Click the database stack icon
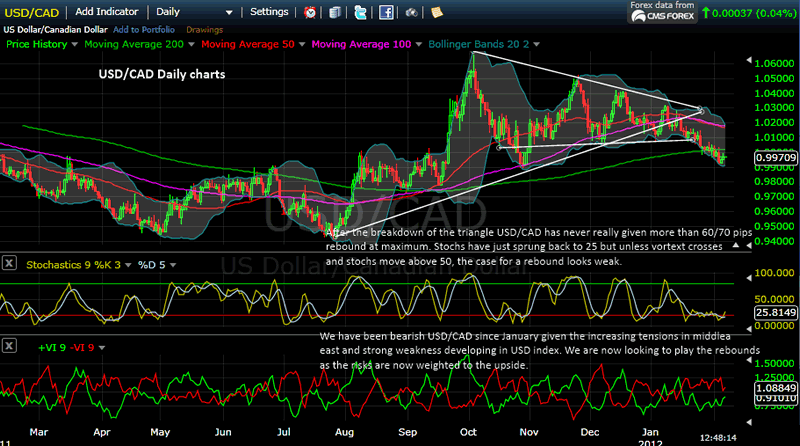Image resolution: width=800 pixels, height=446 pixels. point(333,13)
